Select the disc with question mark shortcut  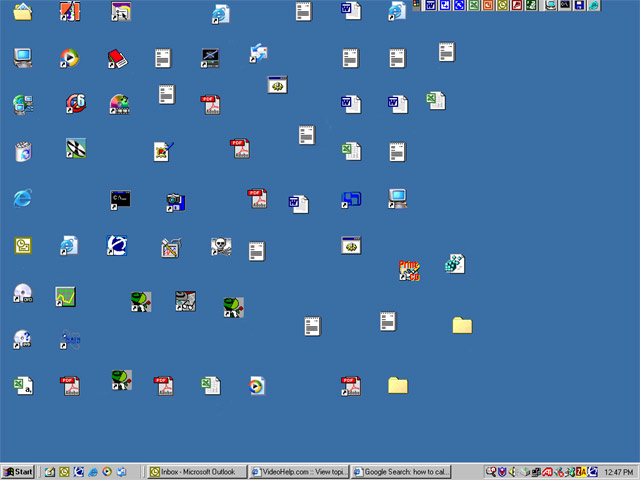coord(22,339)
